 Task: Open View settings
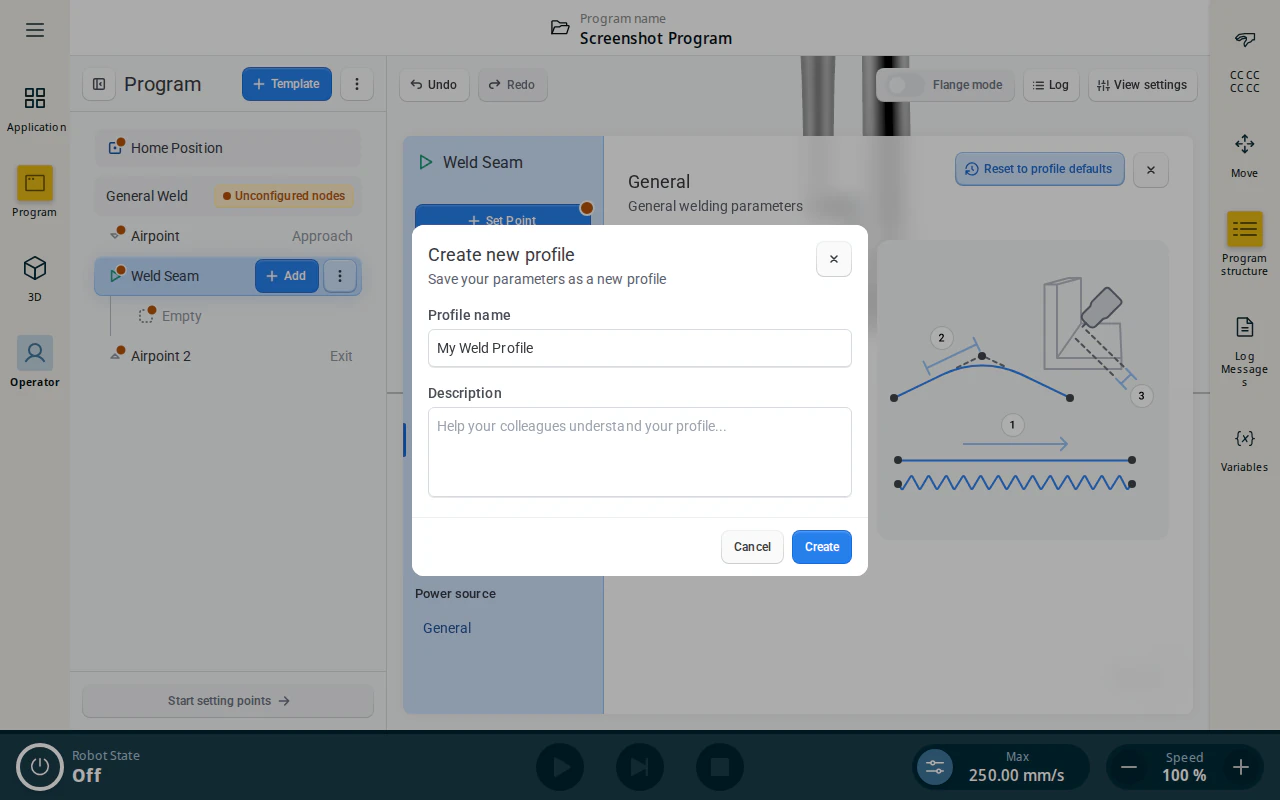point(1142,85)
